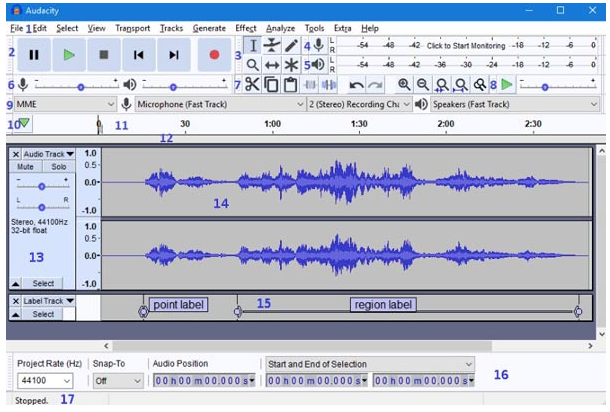This screenshot has width=610, height=412.
Task: Collapse the Audio Track with its triangle
Action: click(16, 284)
